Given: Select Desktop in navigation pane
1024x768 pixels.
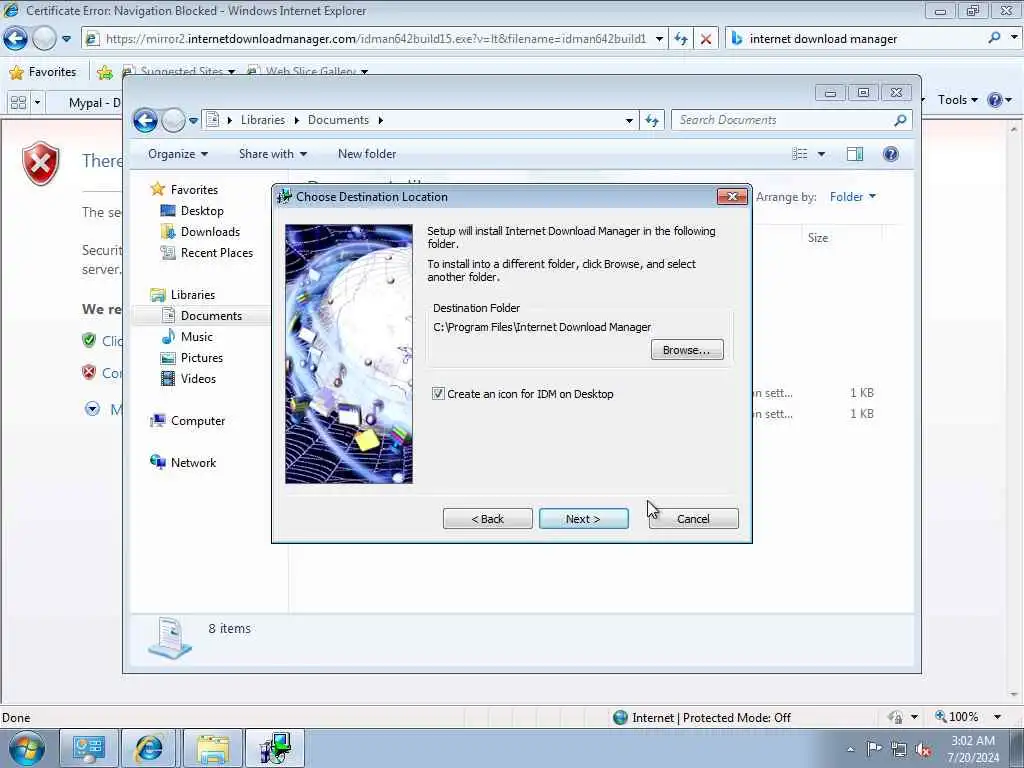Looking at the screenshot, I should point(202,211).
